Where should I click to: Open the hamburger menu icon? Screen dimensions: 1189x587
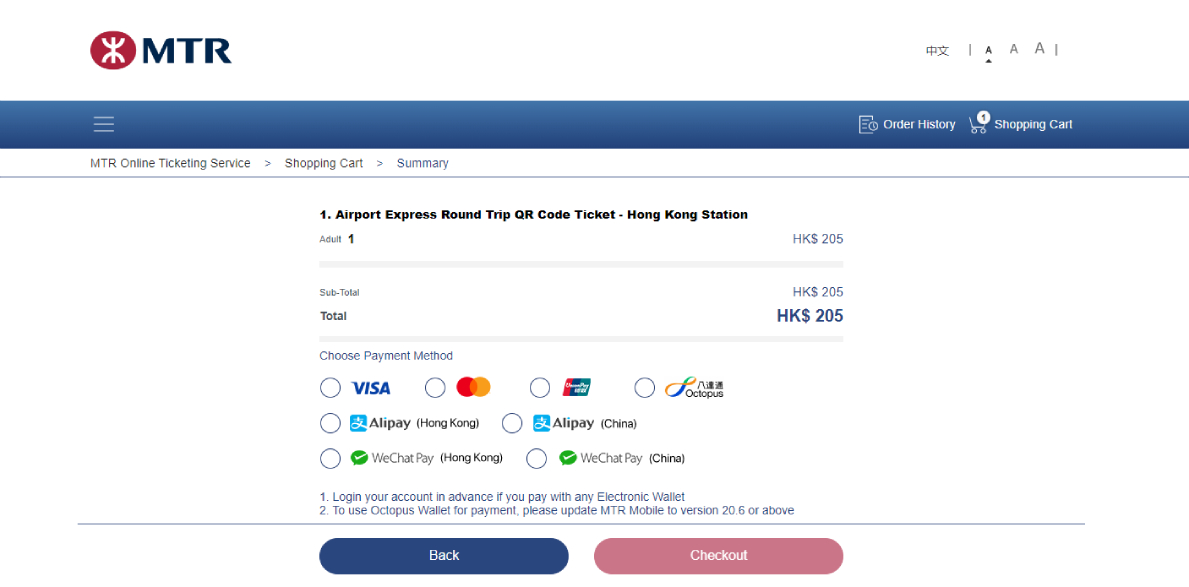[104, 124]
